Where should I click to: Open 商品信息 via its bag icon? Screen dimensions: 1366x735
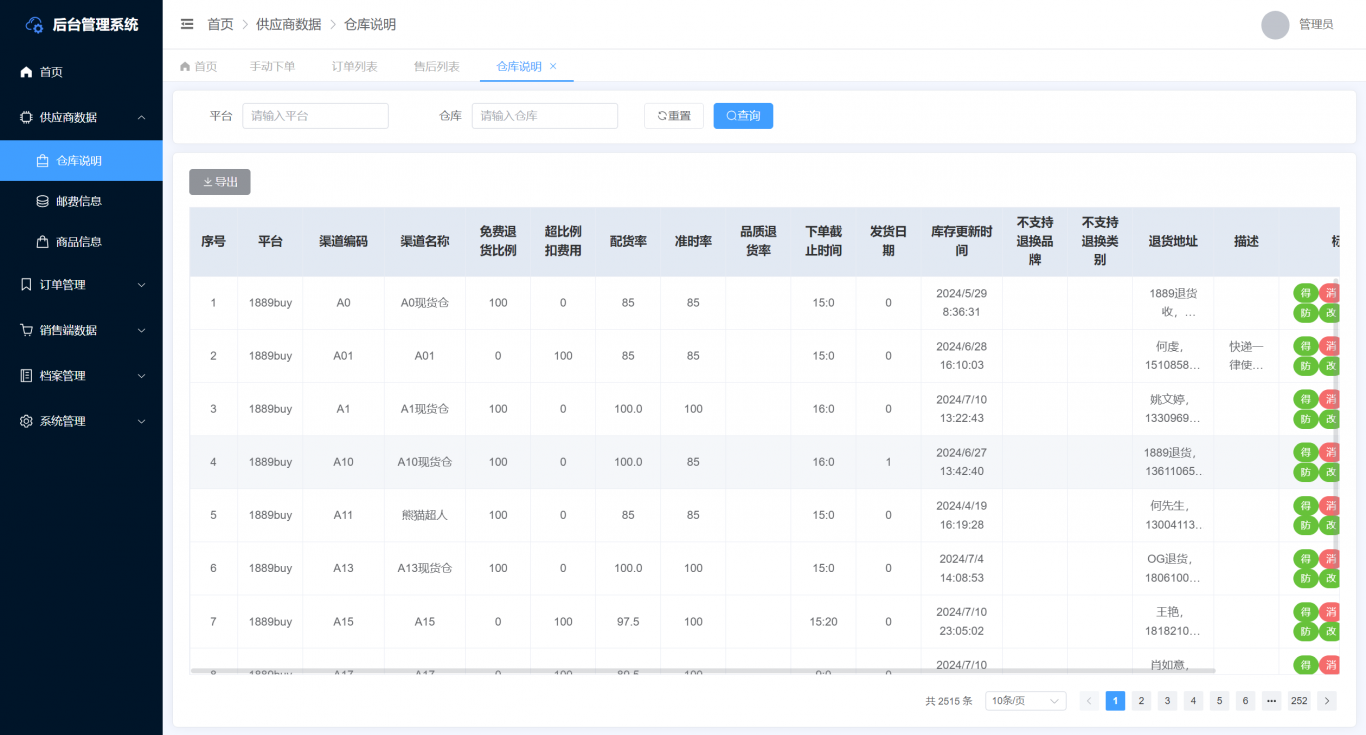(42, 242)
